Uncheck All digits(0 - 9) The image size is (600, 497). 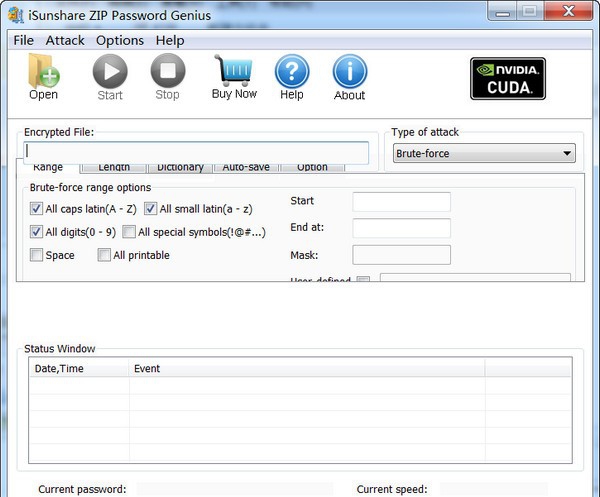point(36,232)
